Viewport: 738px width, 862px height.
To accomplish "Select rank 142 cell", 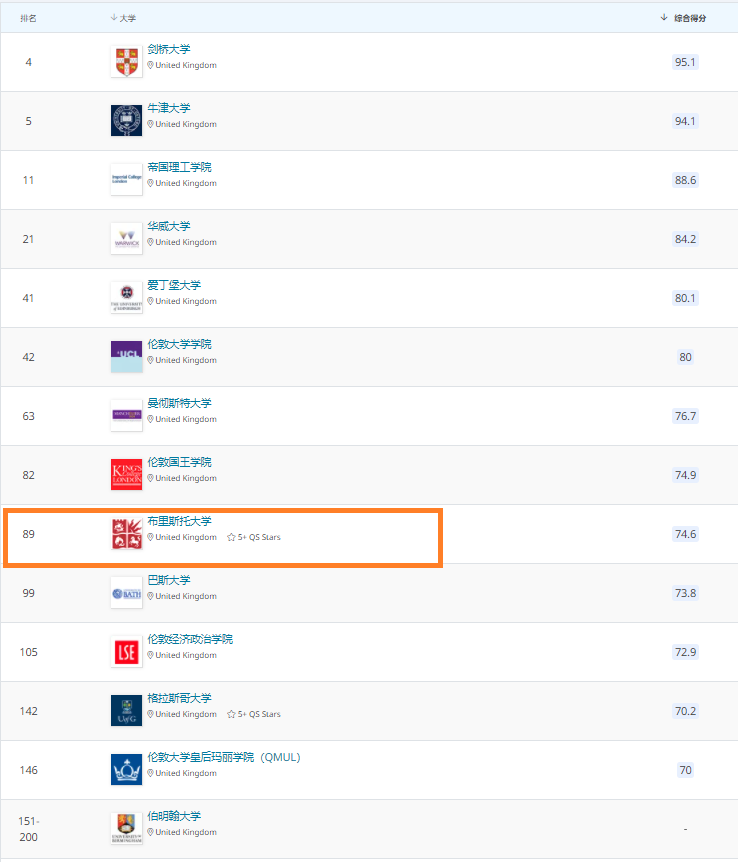I will point(29,711).
